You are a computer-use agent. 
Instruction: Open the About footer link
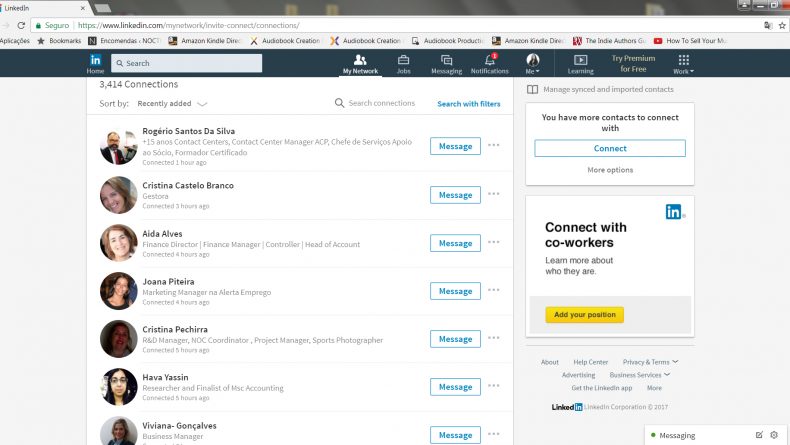click(x=550, y=362)
